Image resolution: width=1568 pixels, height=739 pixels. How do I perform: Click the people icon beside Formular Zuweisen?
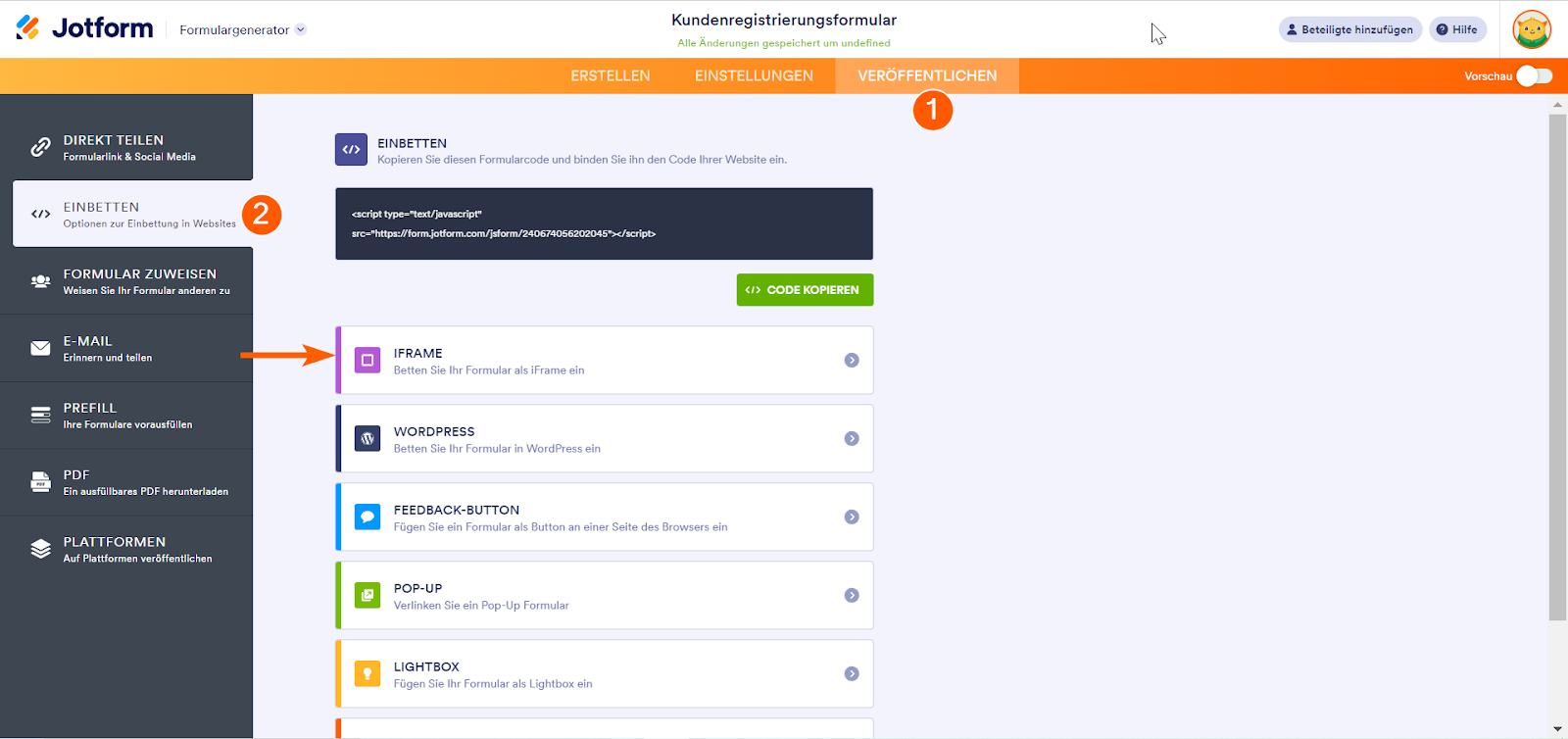40,281
